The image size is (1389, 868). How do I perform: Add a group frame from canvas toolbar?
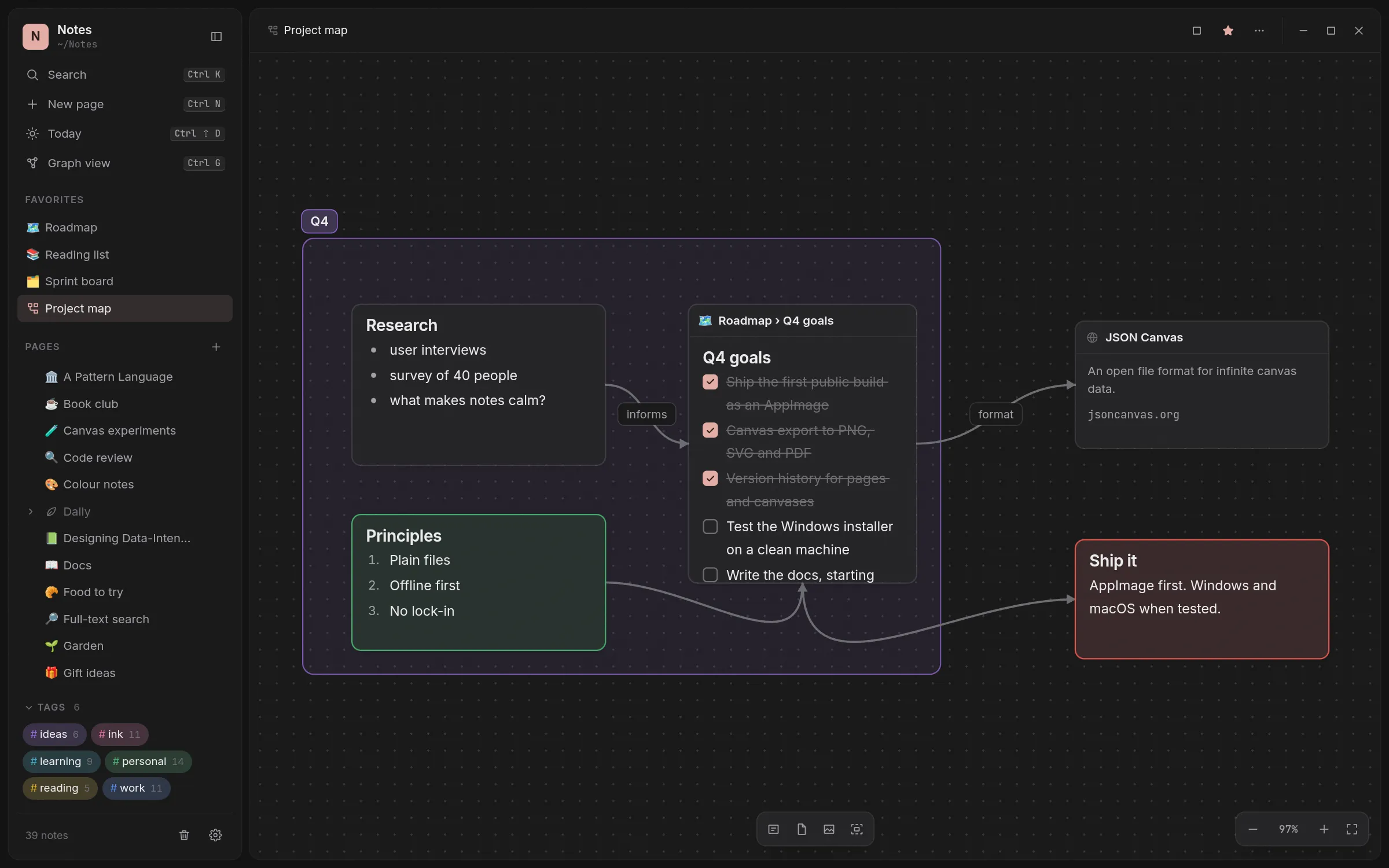coord(857,829)
